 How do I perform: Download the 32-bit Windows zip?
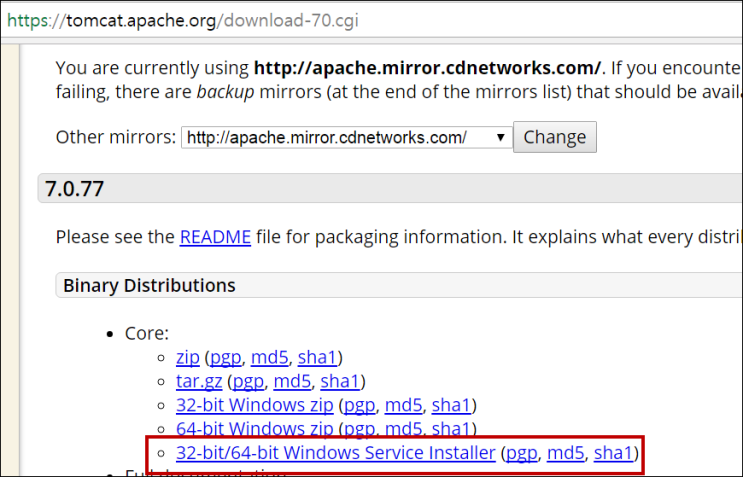pyautogui.click(x=254, y=405)
